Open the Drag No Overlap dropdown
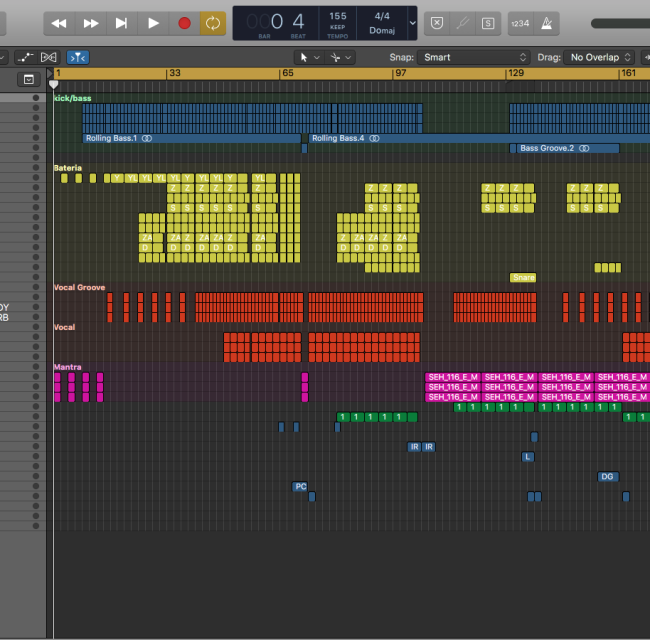The image size is (650, 640). (600, 57)
